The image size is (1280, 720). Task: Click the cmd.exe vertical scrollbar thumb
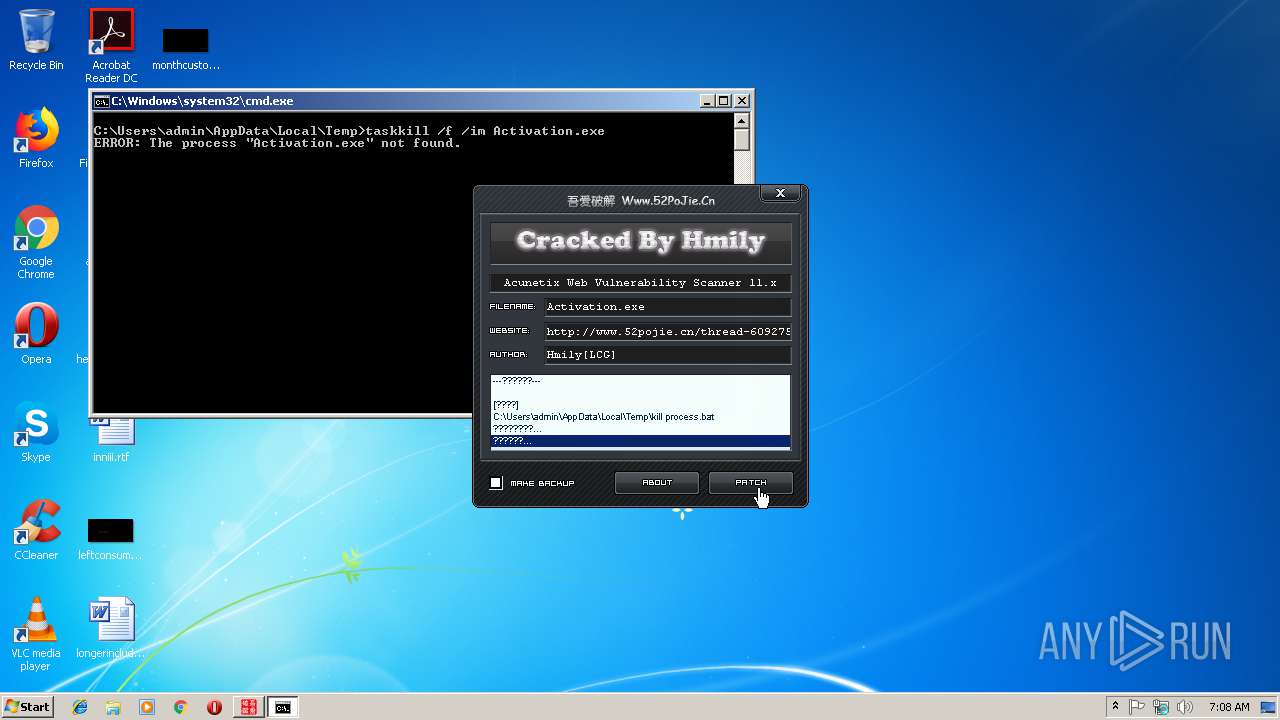tap(741, 140)
